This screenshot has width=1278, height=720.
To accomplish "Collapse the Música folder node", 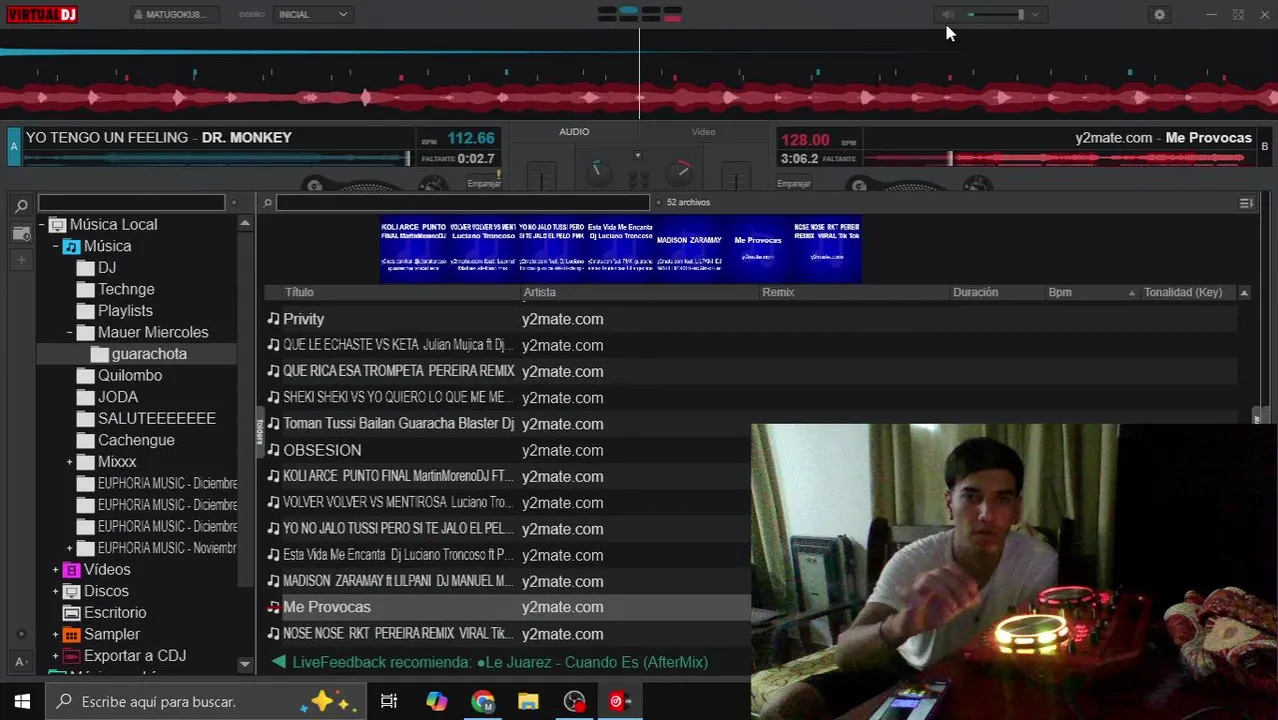I will tap(55, 246).
